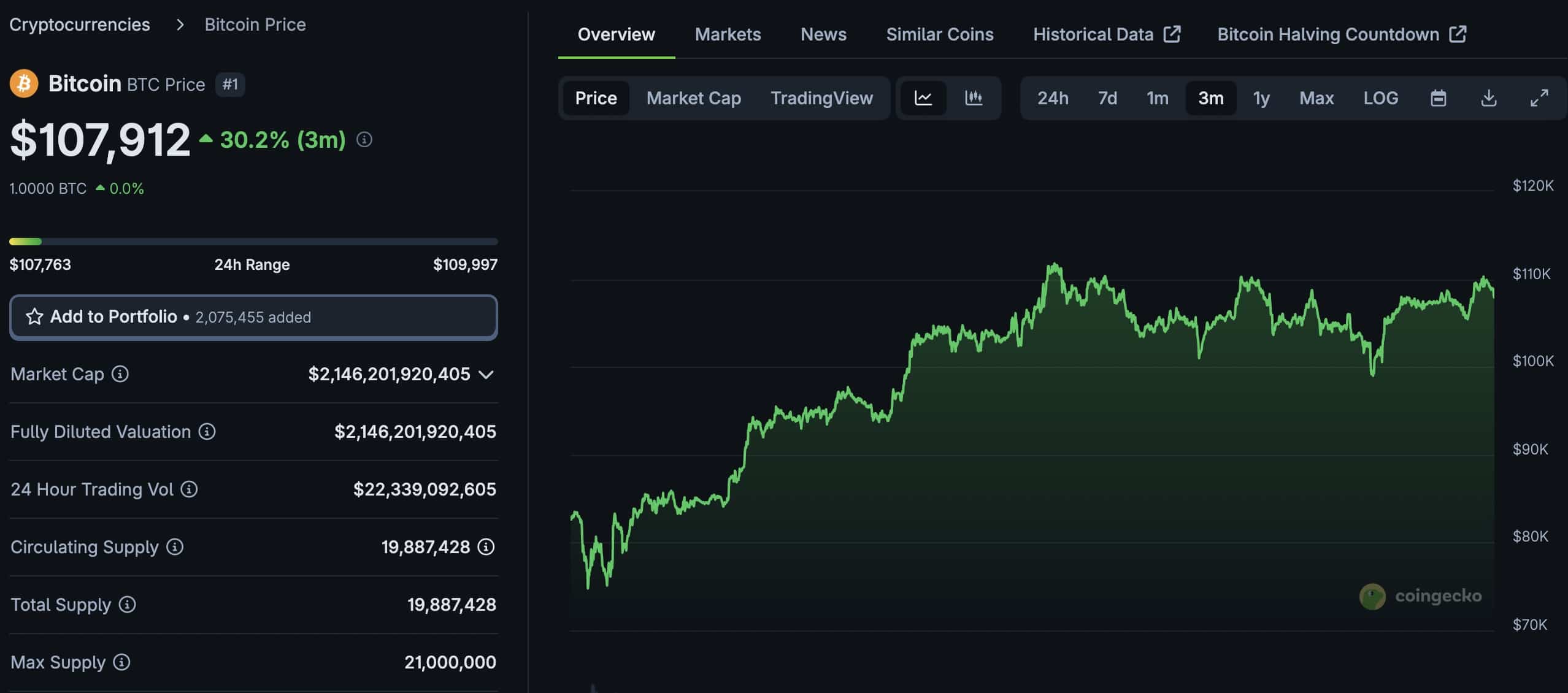Click the Bitcoin Price breadcrumb
1568x693 pixels.
(255, 25)
